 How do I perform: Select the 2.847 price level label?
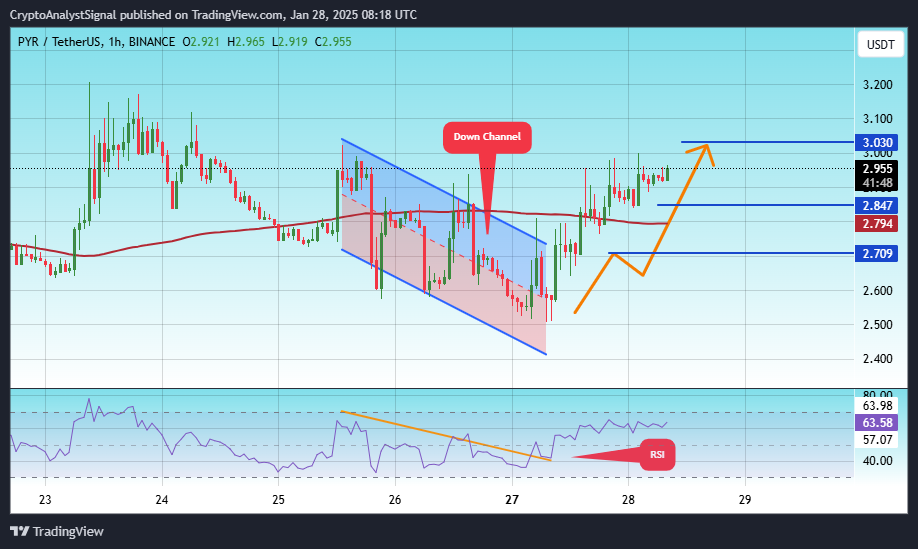pos(876,205)
